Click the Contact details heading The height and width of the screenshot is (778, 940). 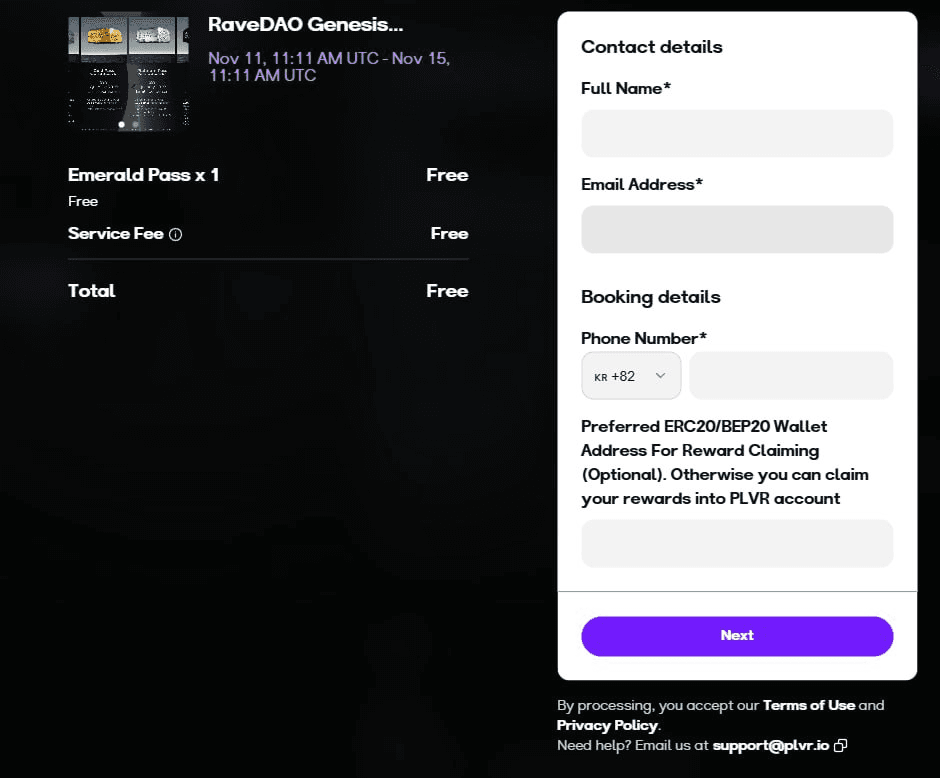[651, 47]
